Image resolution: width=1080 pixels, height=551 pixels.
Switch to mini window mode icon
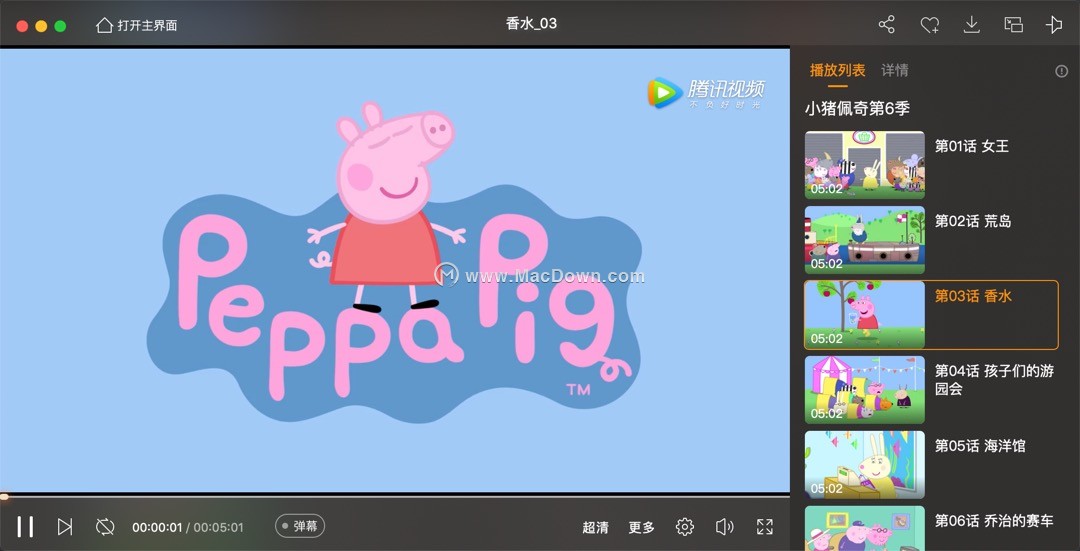click(1013, 25)
